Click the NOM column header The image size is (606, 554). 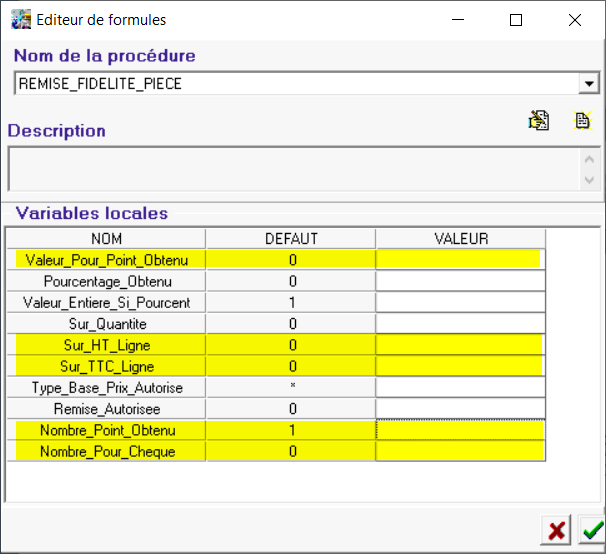tap(106, 238)
